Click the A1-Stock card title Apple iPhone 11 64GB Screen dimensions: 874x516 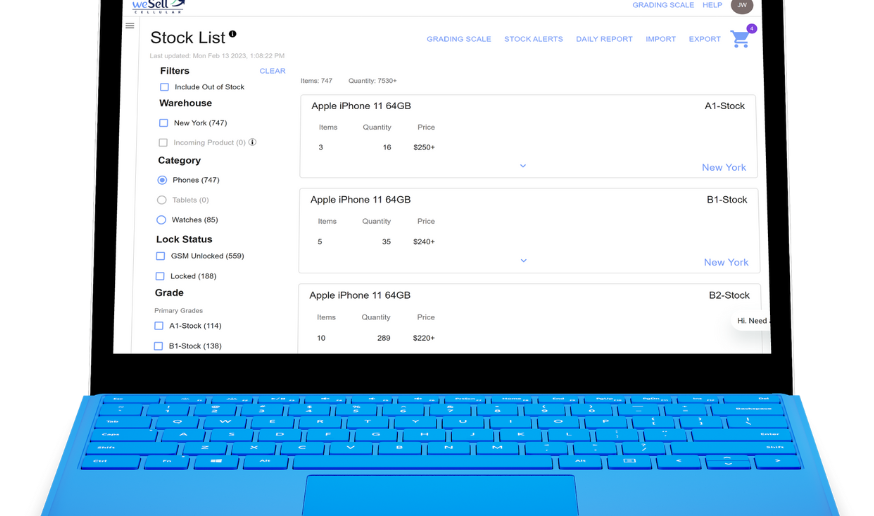361,106
